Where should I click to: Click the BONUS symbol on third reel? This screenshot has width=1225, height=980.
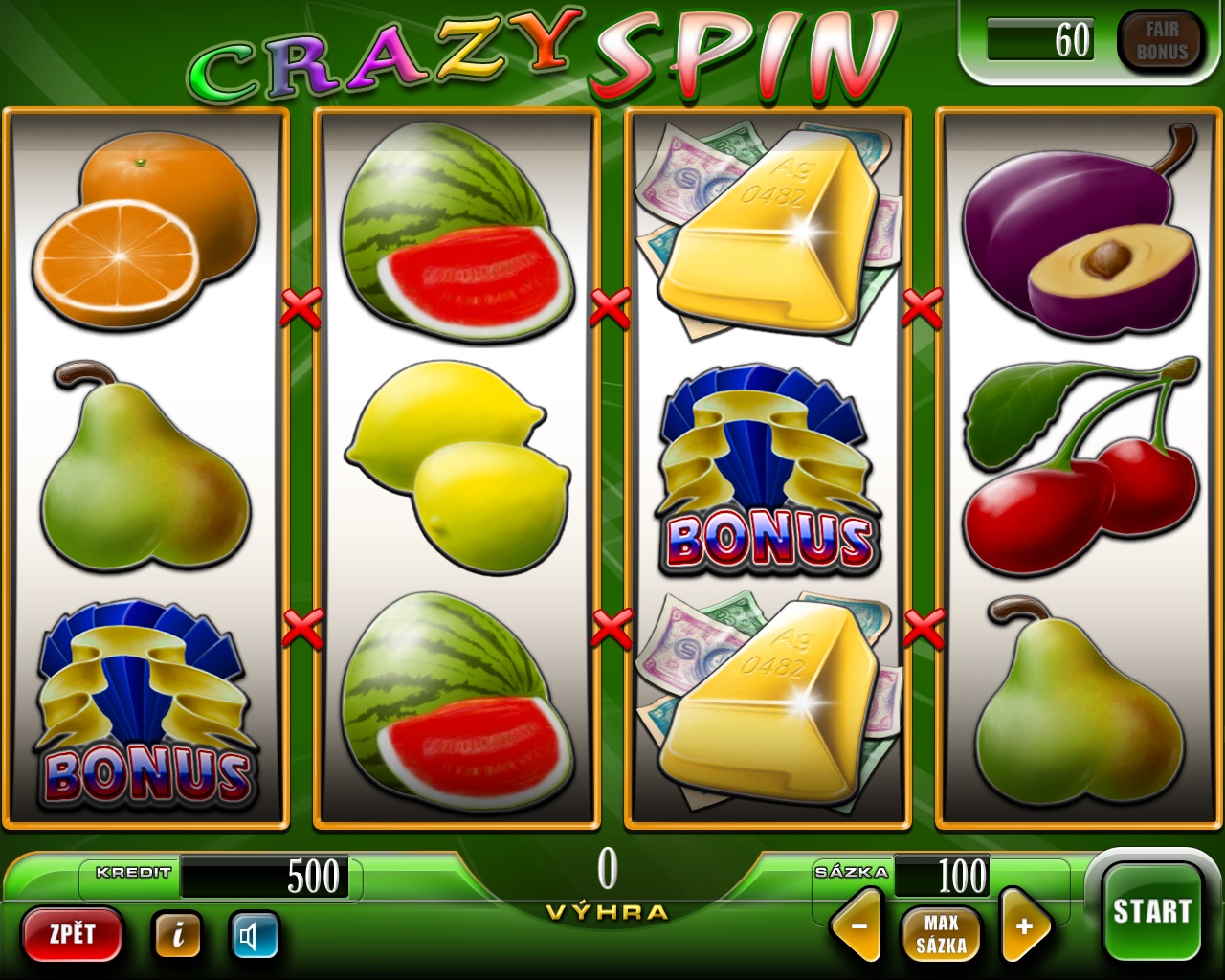pos(768,469)
